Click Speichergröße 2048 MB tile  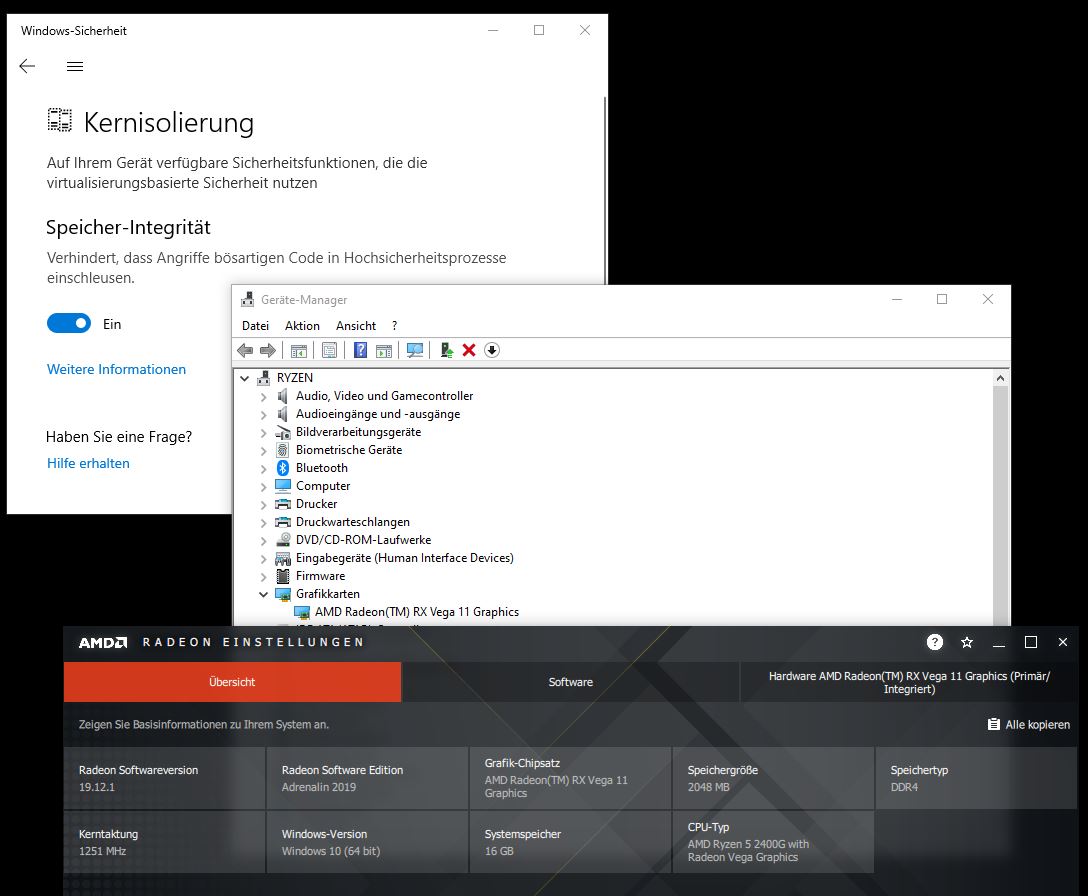[x=773, y=778]
